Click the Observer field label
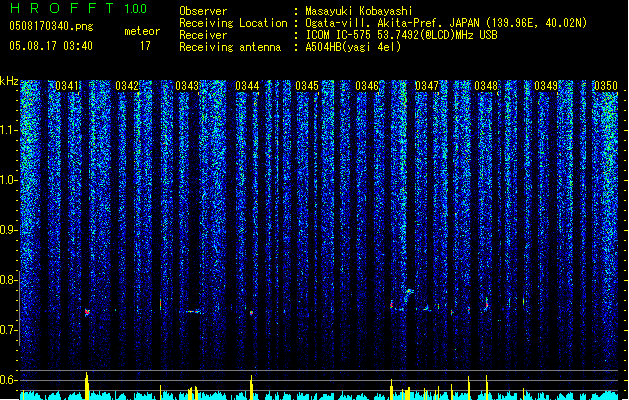 coord(203,11)
